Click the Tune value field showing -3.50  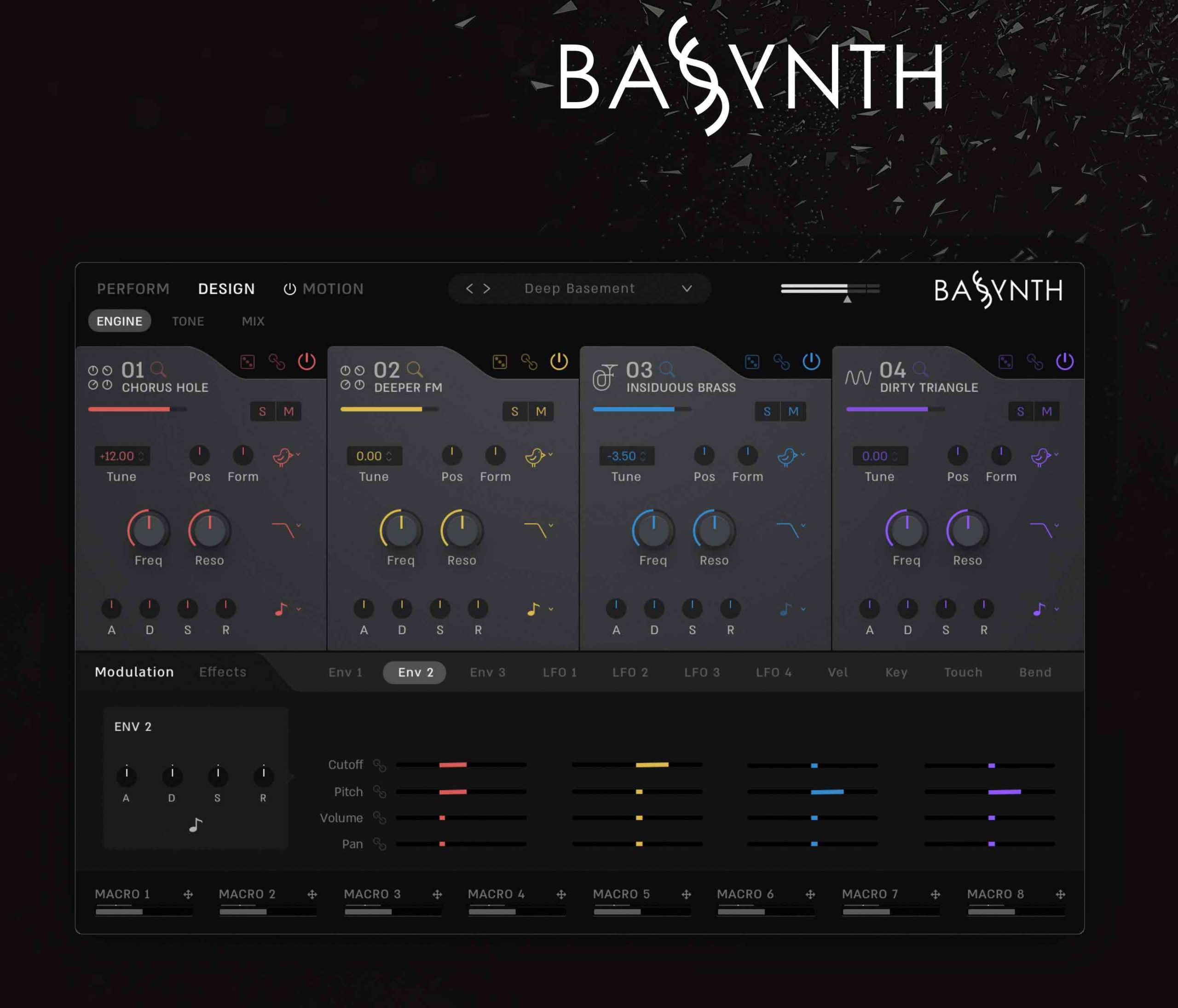(x=627, y=456)
